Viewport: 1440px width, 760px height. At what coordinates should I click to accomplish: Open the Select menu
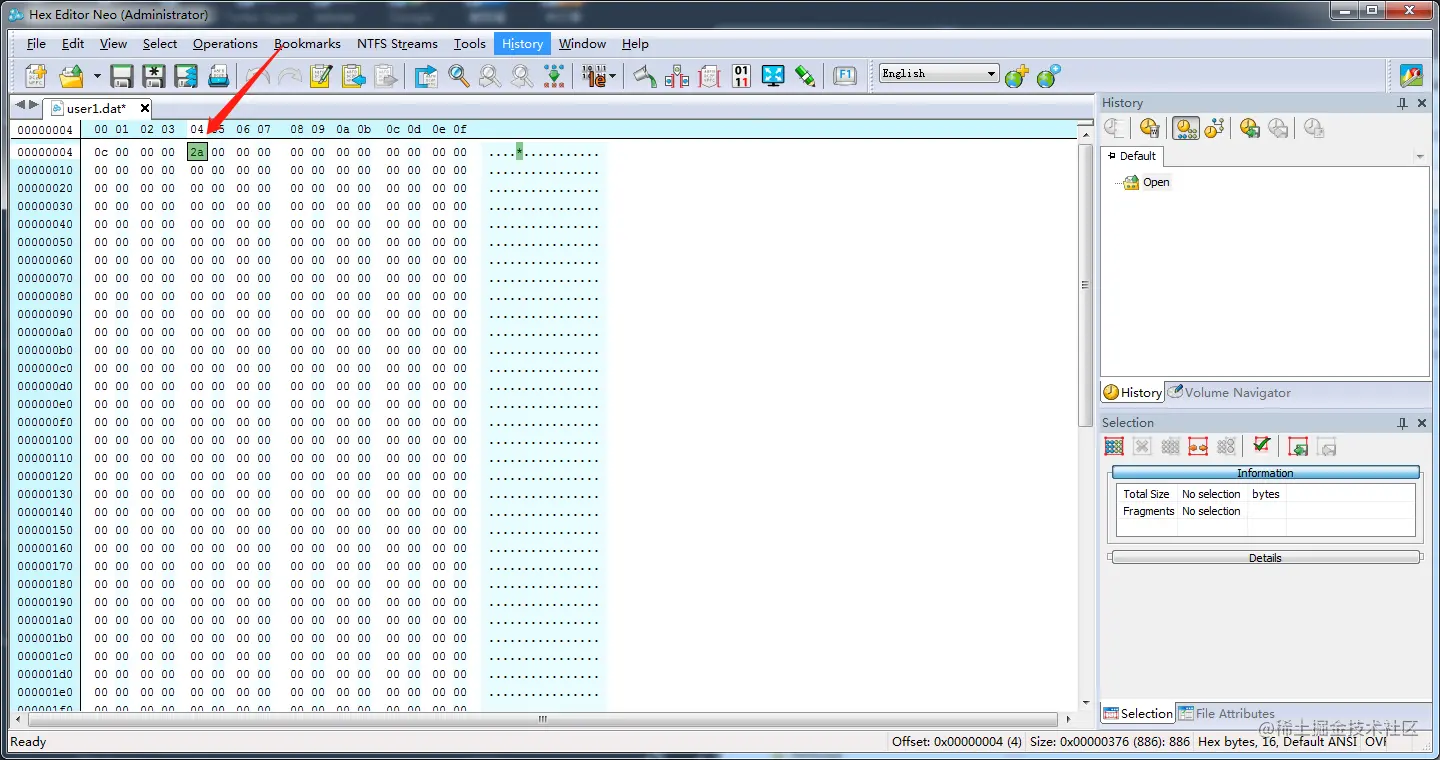pos(160,43)
